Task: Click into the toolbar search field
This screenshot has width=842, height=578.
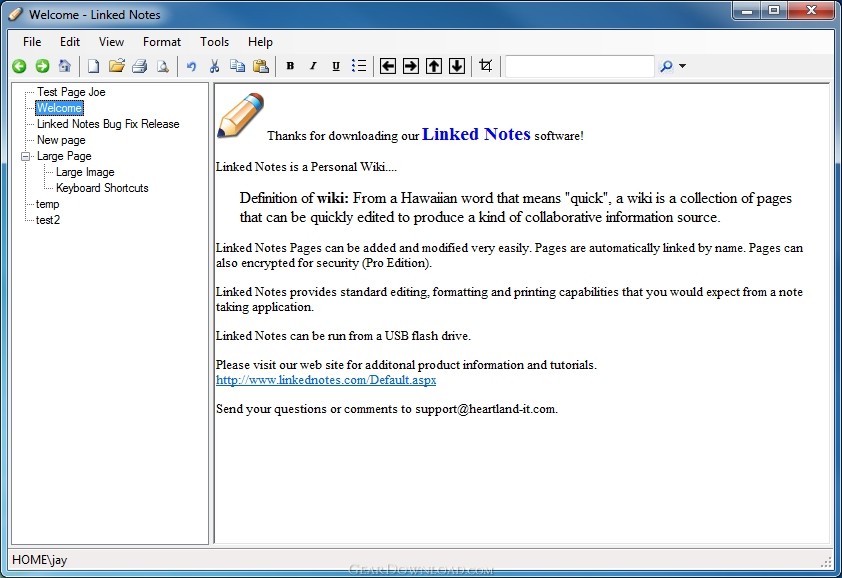Action: [x=579, y=66]
